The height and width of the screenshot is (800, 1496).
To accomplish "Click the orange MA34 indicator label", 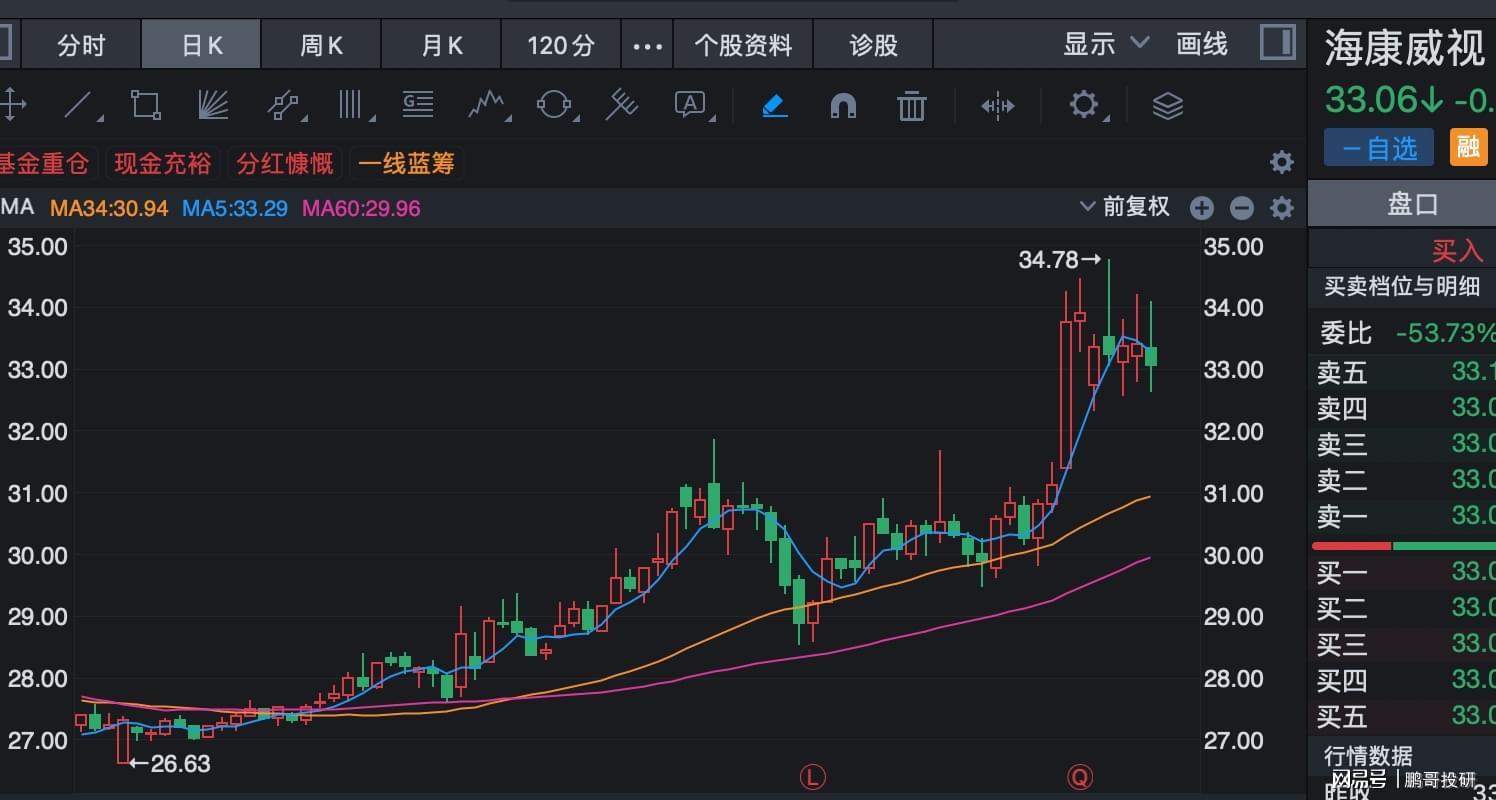I will 109,208.
